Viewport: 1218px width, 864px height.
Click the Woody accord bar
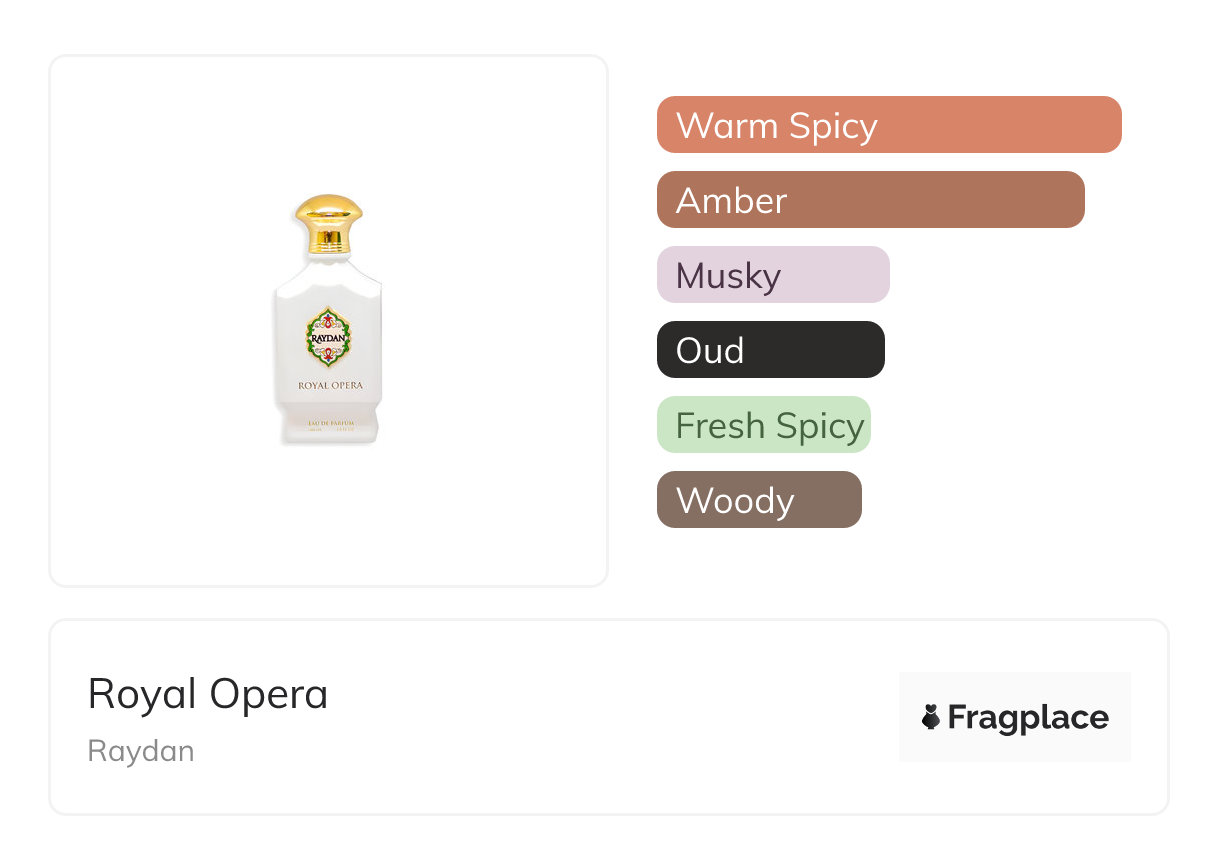tap(758, 500)
